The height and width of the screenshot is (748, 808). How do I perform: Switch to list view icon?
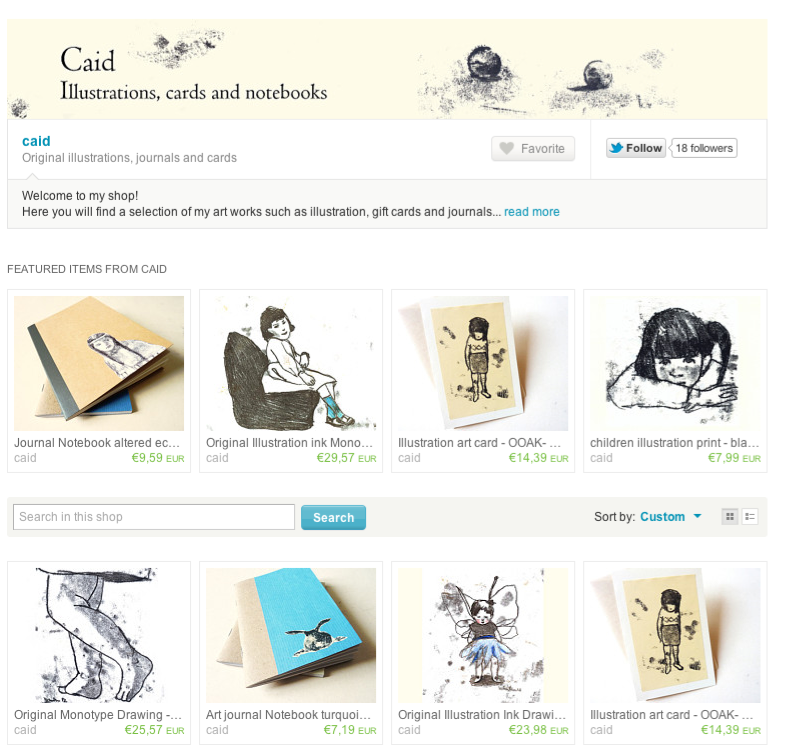pos(750,516)
